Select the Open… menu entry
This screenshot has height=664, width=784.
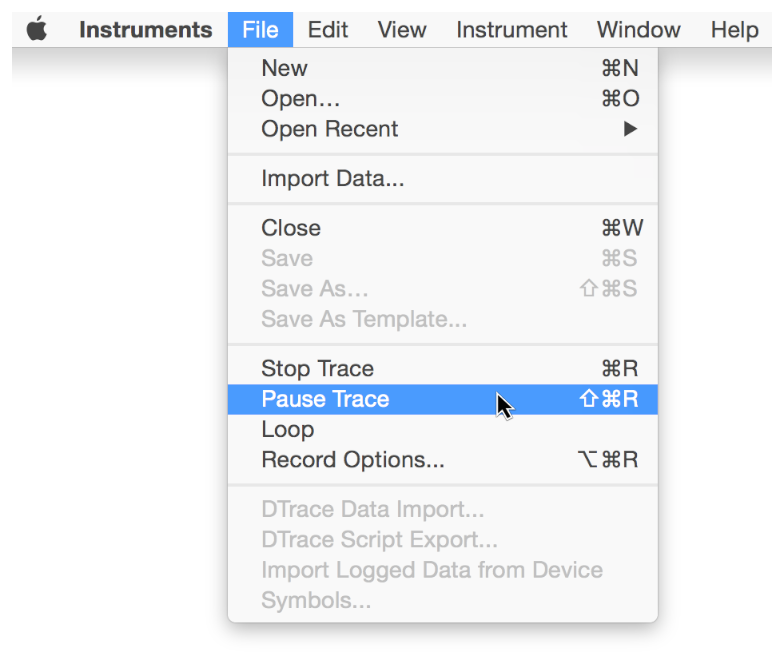coord(300,99)
